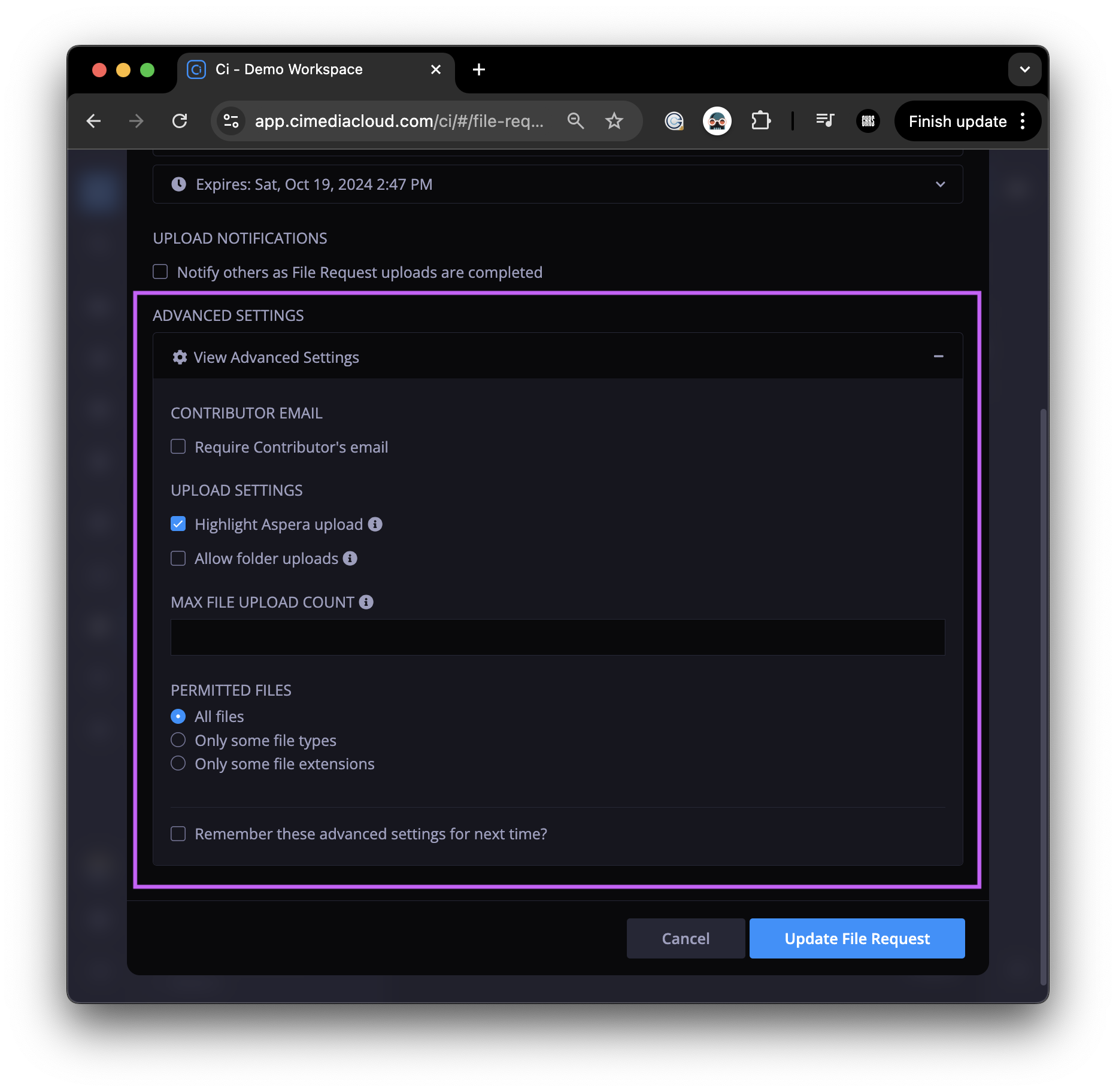1116x1092 pixels.
Task: Go back with the browser back arrow
Action: [x=93, y=121]
